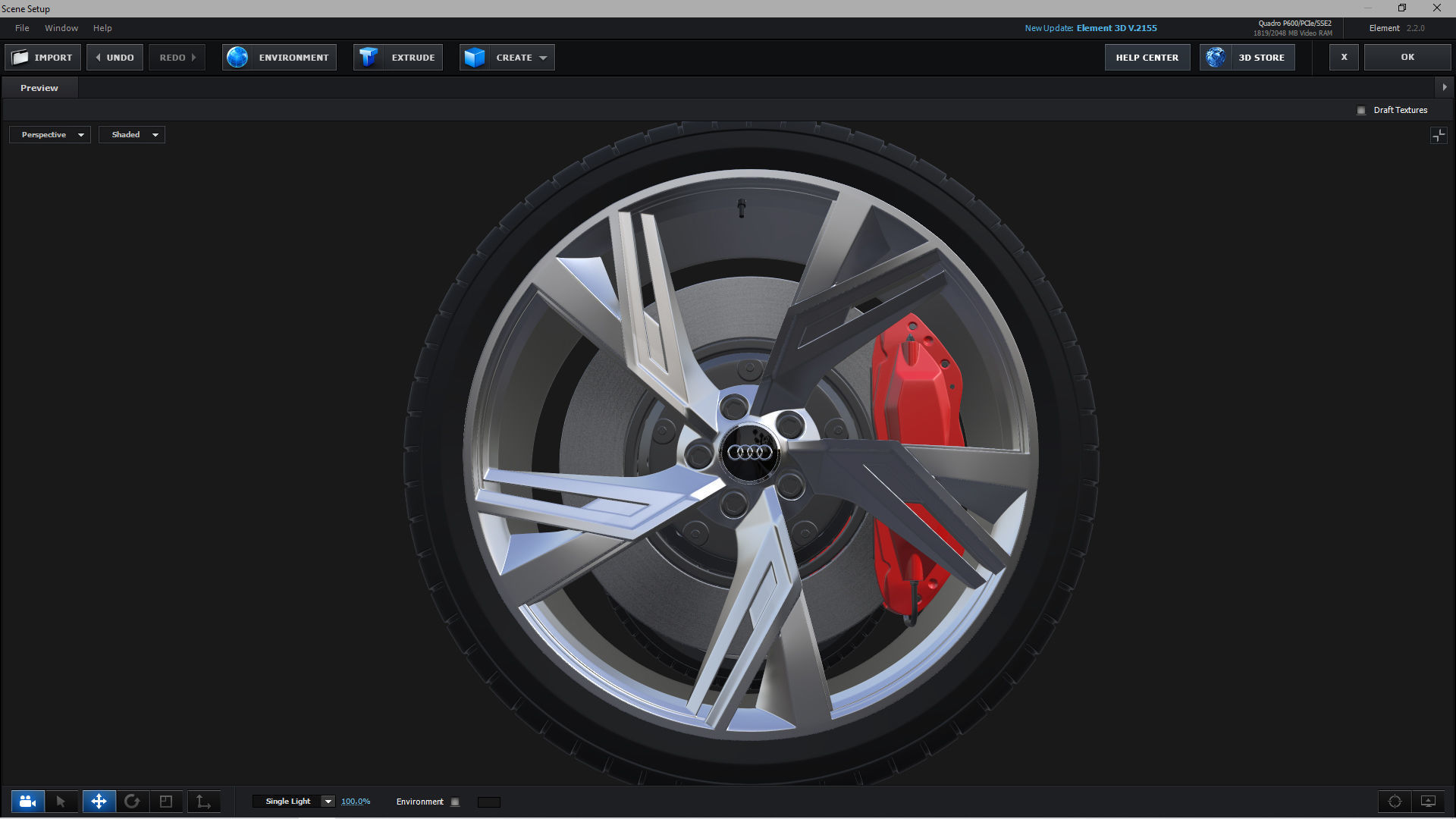Viewport: 1456px width, 819px height.
Task: Open the Help menu
Action: tap(102, 28)
